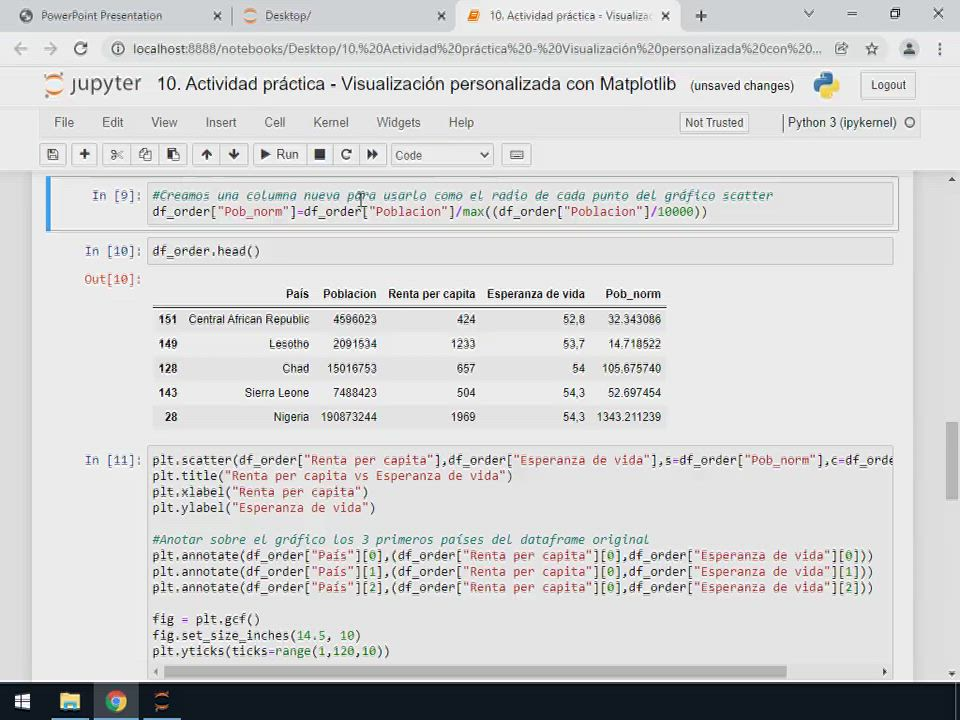Paste cells below using the toolbar icon
This screenshot has width=960, height=720.
click(173, 155)
